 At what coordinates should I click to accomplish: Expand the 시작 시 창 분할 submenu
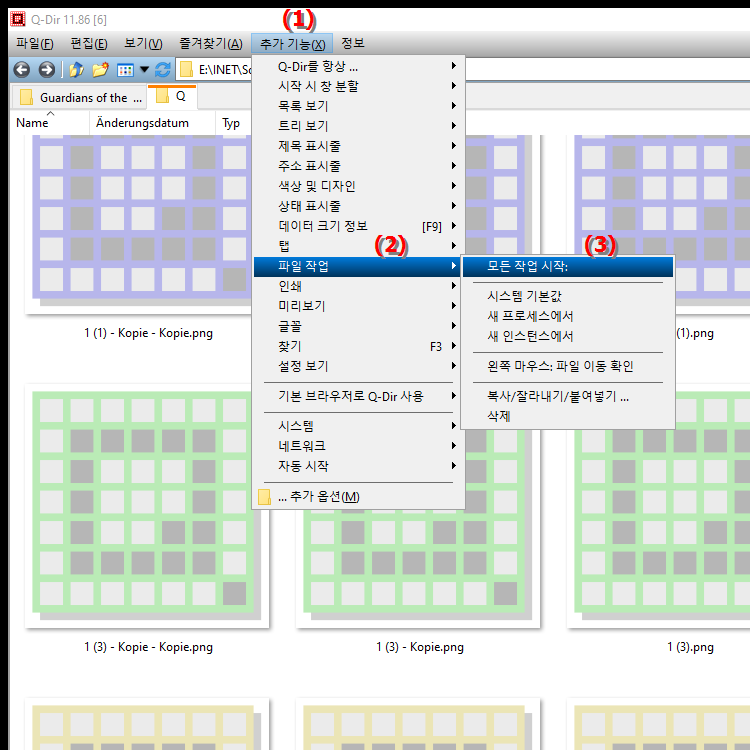coord(358,86)
